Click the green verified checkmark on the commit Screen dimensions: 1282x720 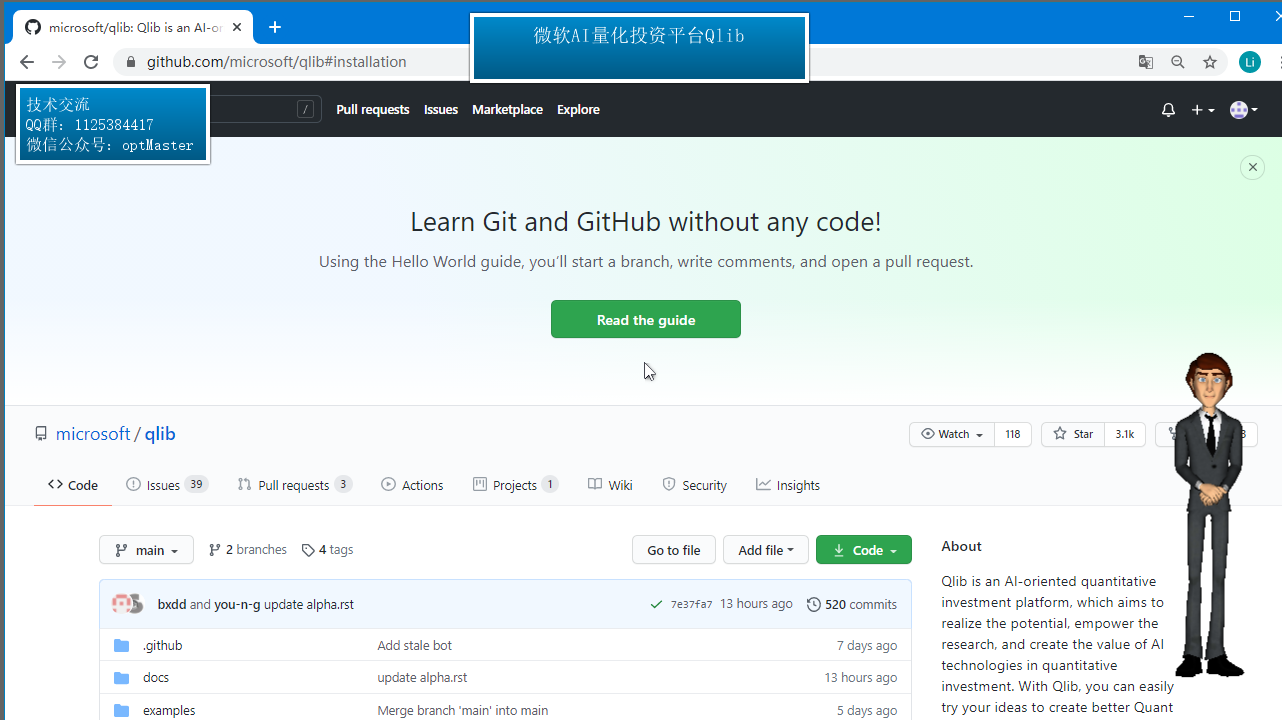[656, 604]
